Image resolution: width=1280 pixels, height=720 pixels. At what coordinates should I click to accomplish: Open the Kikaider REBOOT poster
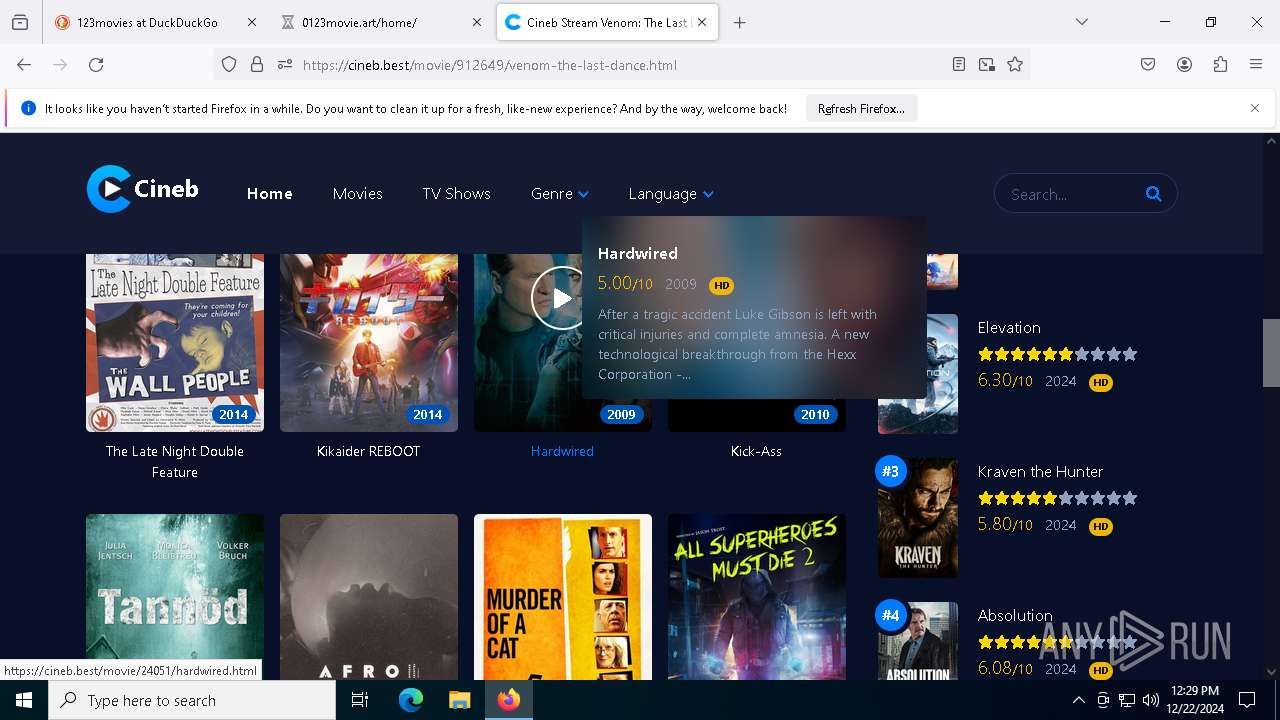(x=369, y=343)
